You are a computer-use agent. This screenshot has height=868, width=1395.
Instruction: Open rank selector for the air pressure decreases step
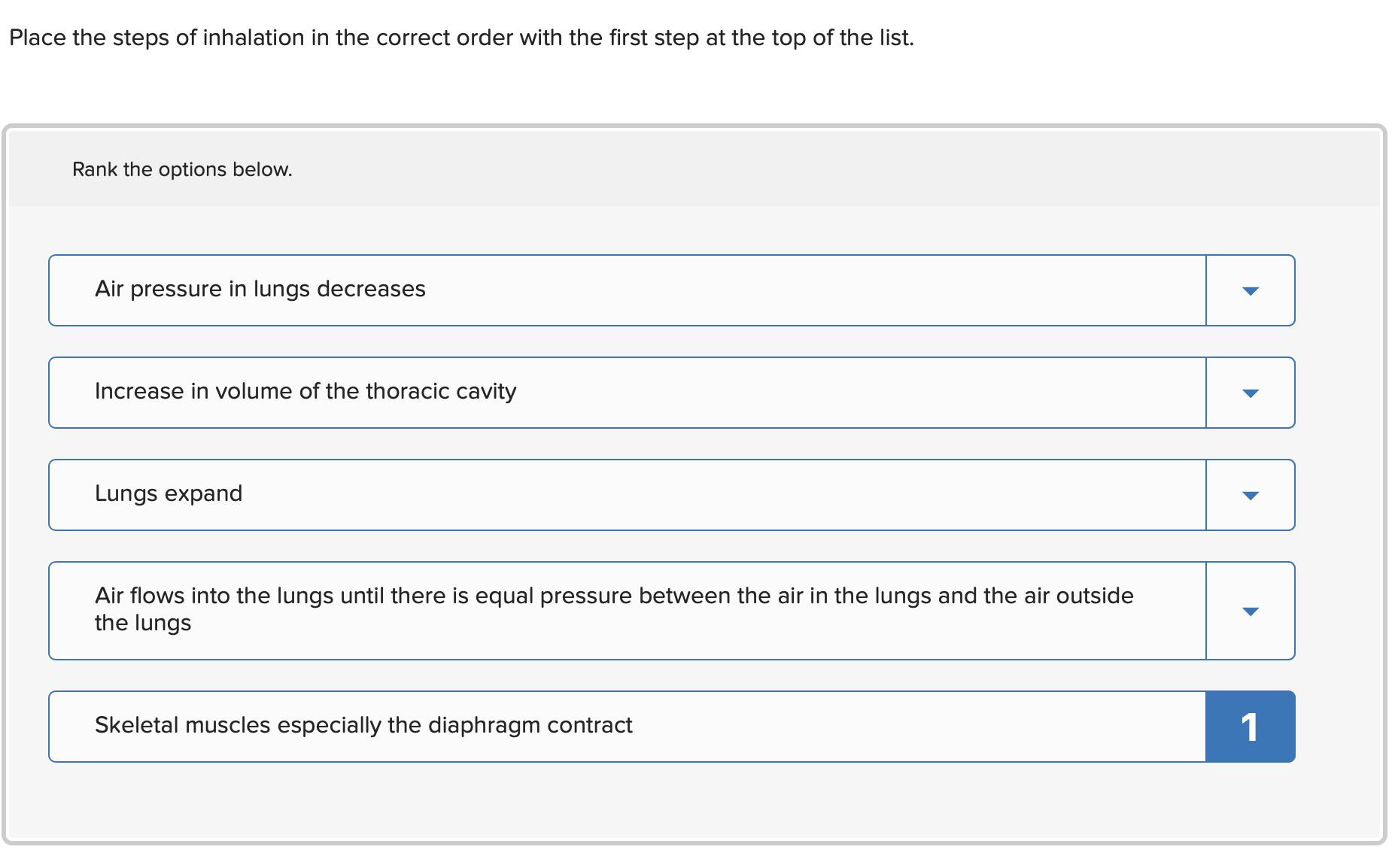point(1250,291)
